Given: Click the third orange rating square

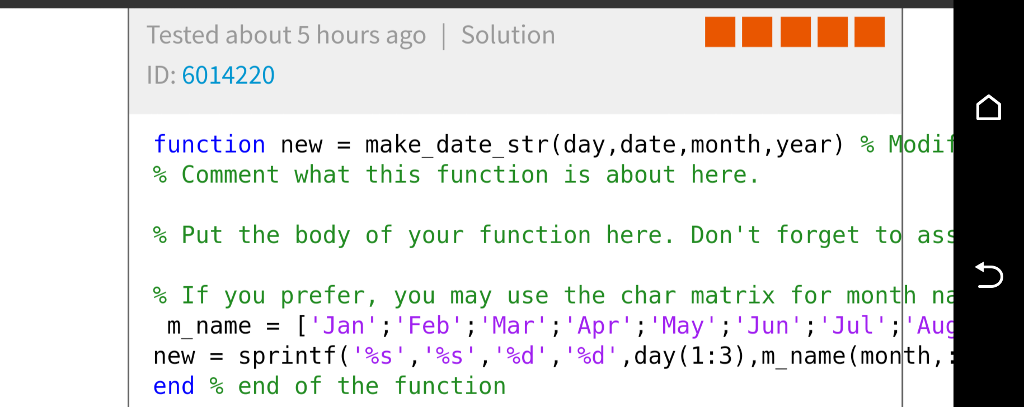Looking at the screenshot, I should click(795, 32).
